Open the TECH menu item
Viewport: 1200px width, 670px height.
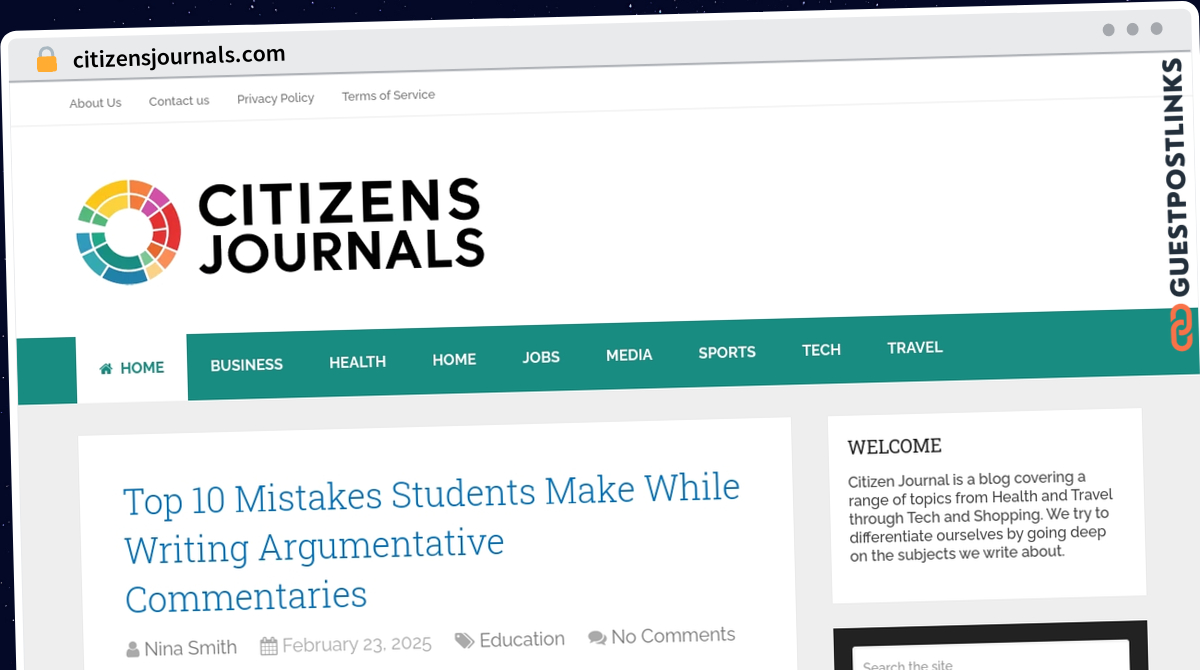[821, 350]
